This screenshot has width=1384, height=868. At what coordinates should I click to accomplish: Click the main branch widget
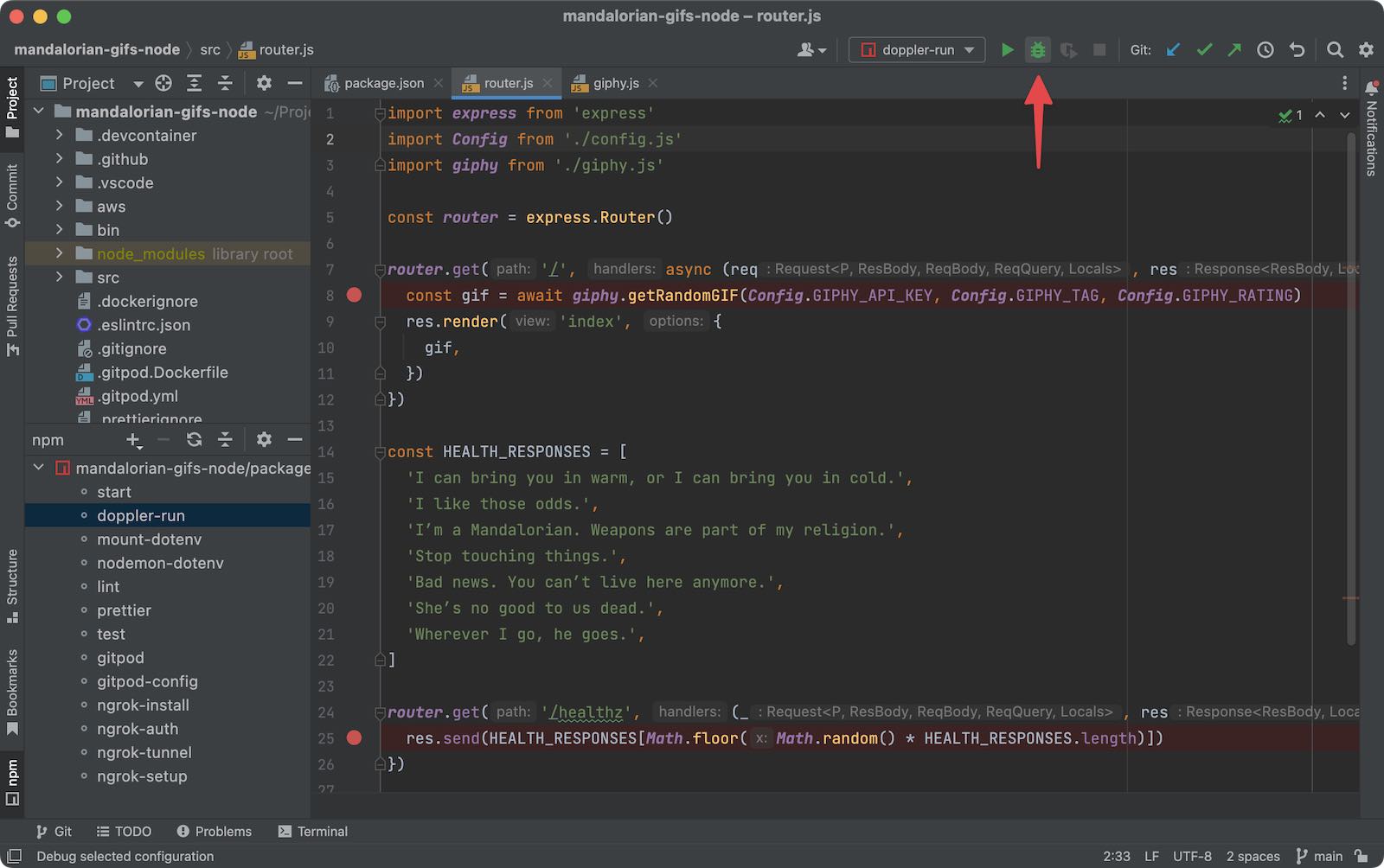(x=1320, y=856)
